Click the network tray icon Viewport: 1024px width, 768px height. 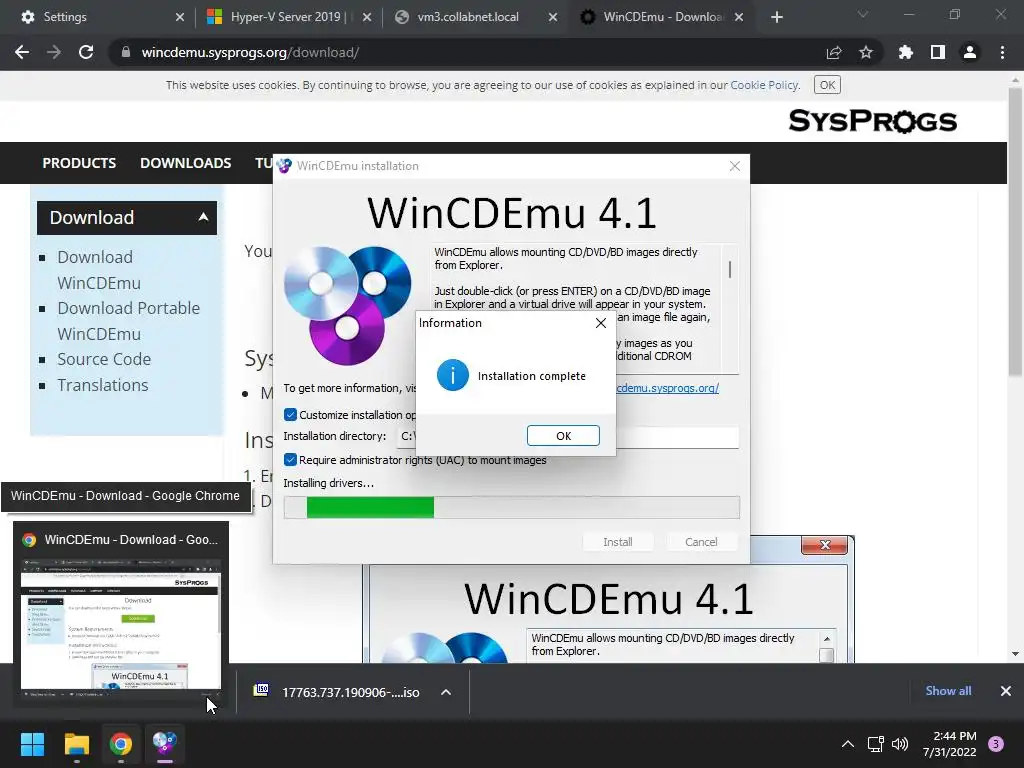(875, 744)
